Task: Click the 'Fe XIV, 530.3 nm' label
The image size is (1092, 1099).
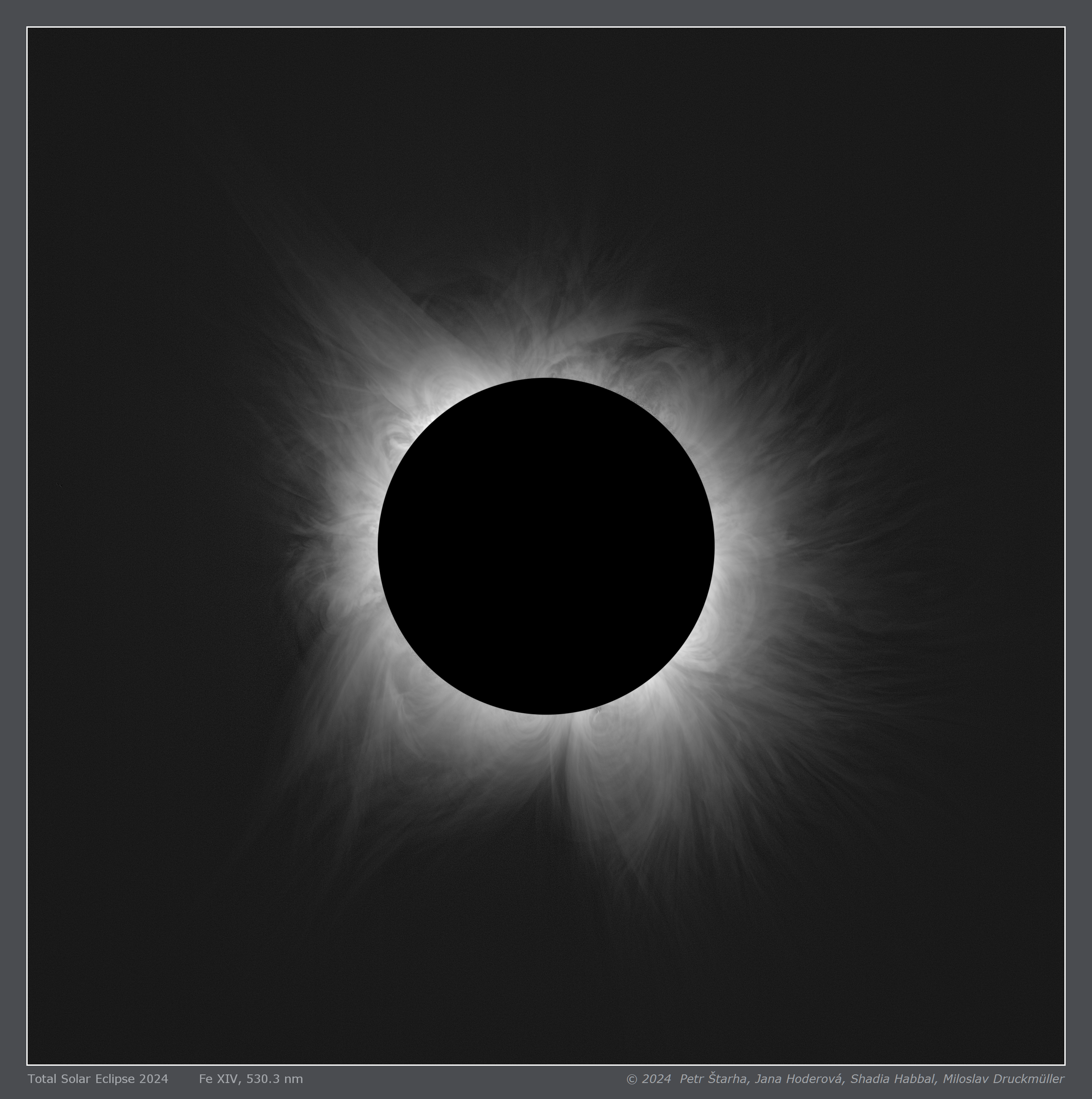Action: click(251, 1079)
